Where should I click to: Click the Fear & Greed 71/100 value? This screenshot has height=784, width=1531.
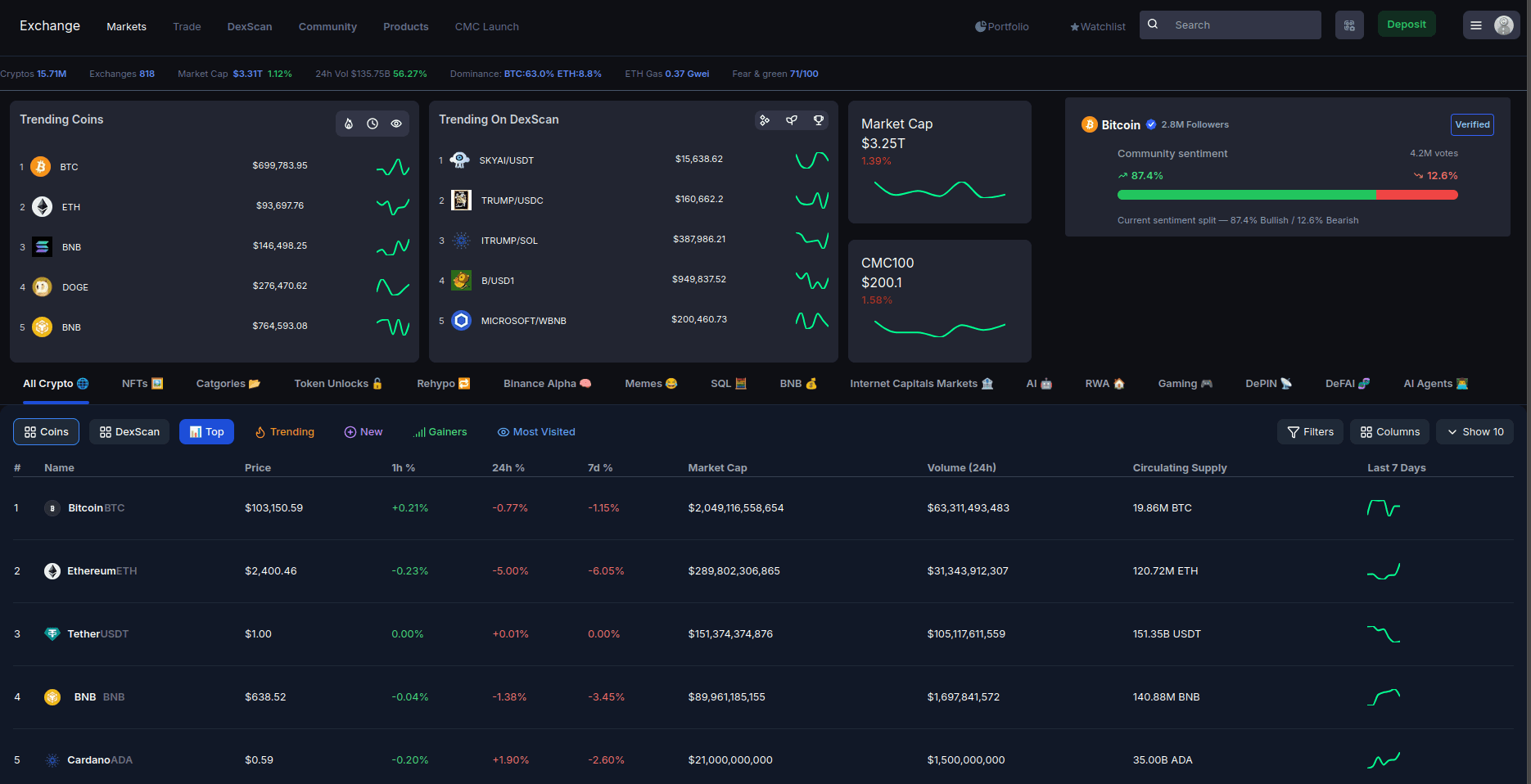804,74
